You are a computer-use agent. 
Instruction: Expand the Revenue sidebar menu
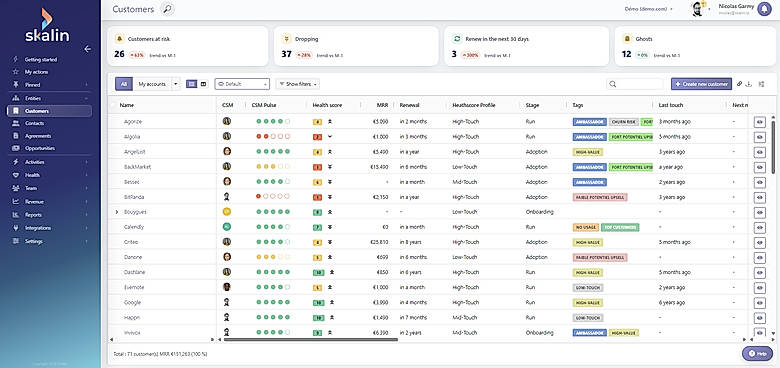point(87,202)
